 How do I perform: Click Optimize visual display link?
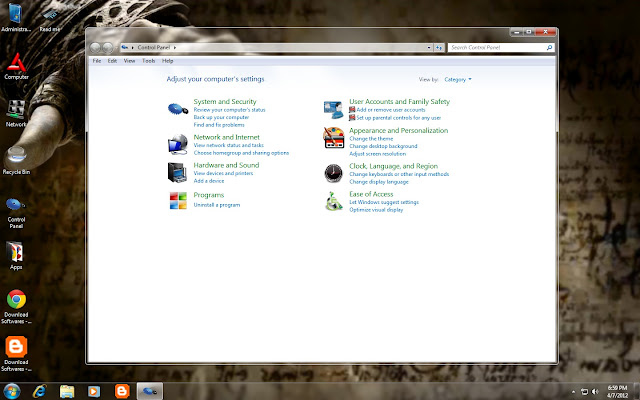point(376,210)
